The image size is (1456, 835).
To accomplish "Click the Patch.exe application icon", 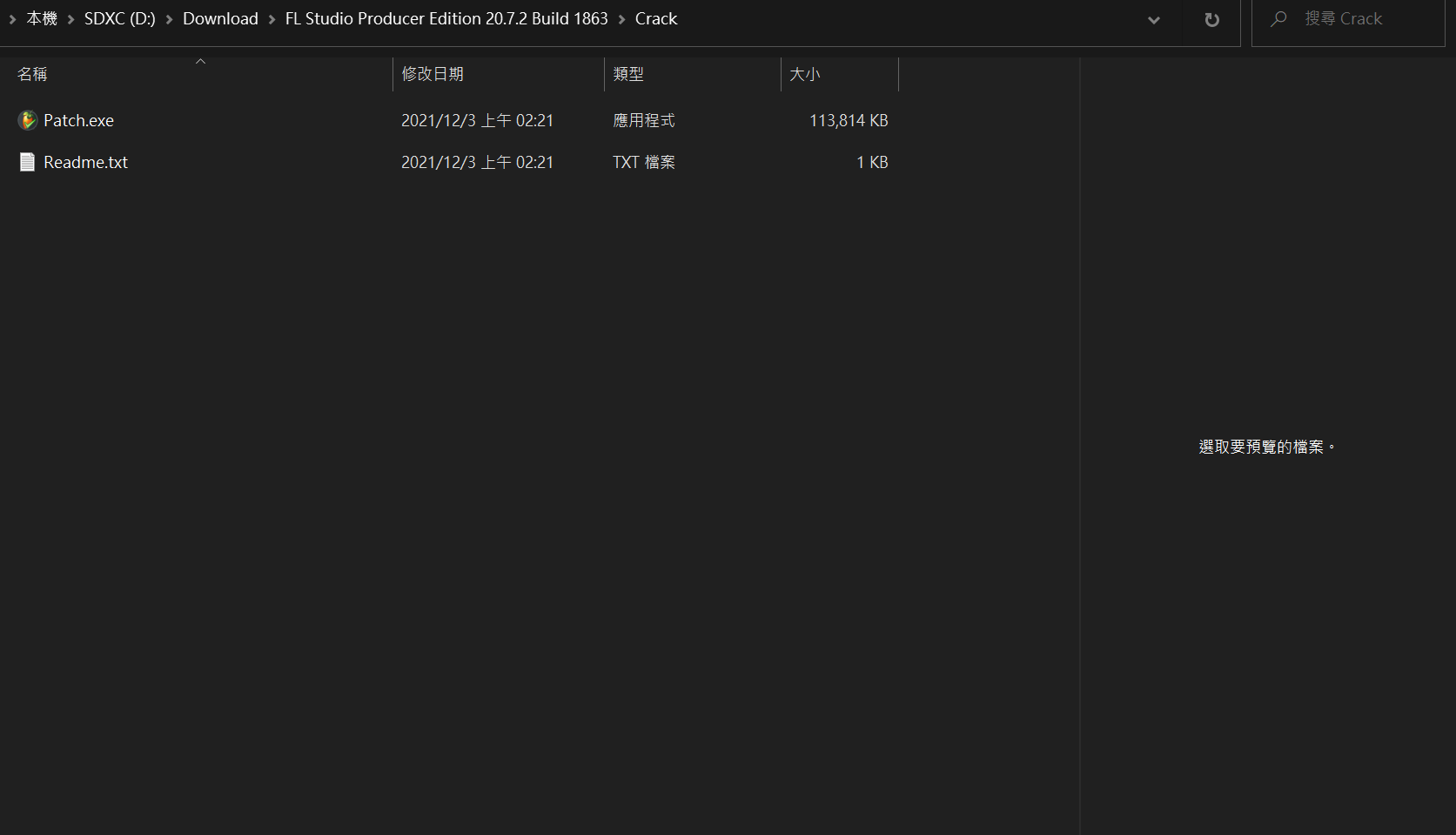I will (x=27, y=120).
